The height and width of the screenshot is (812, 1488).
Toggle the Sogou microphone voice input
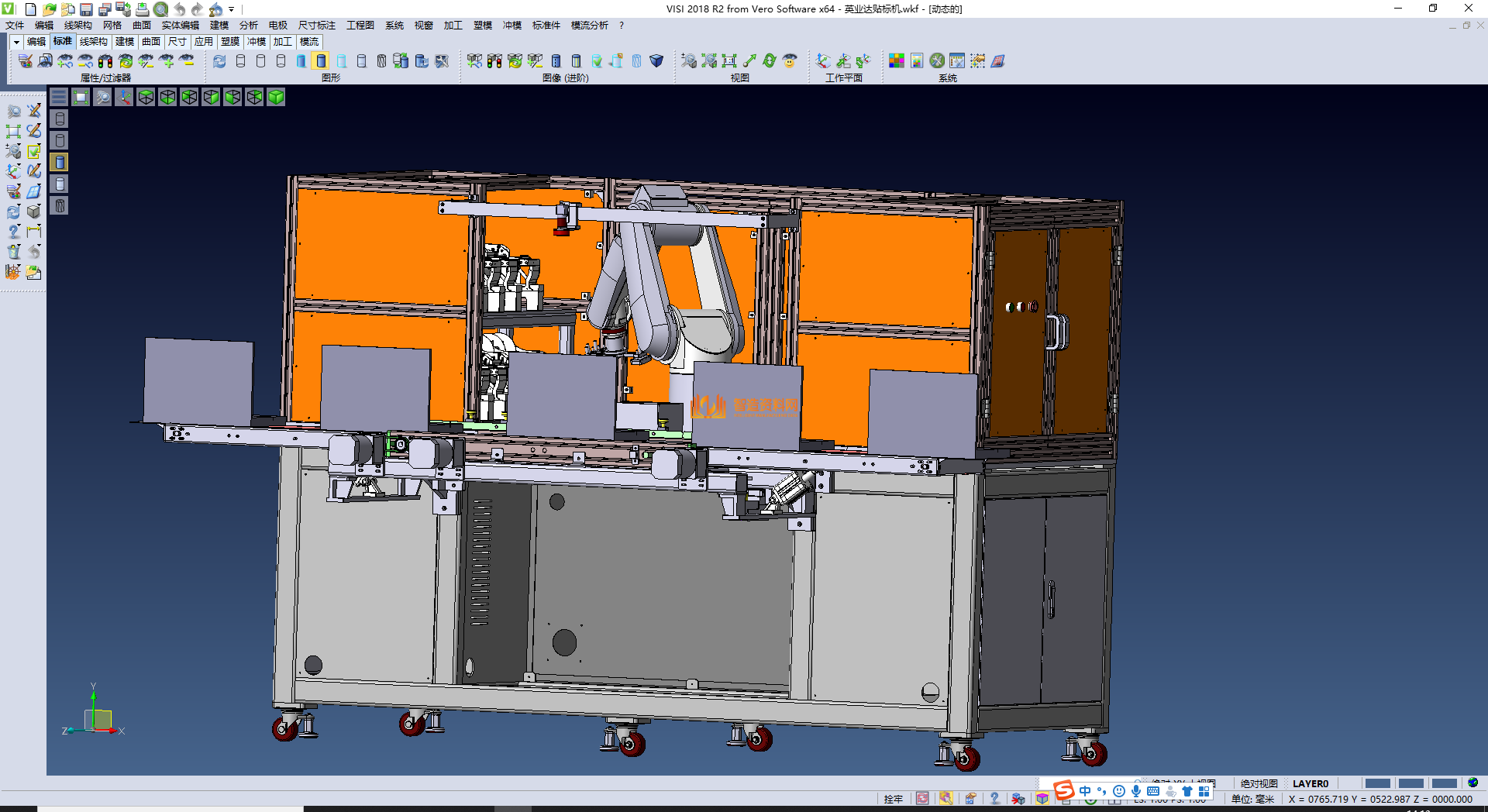pyautogui.click(x=1135, y=791)
